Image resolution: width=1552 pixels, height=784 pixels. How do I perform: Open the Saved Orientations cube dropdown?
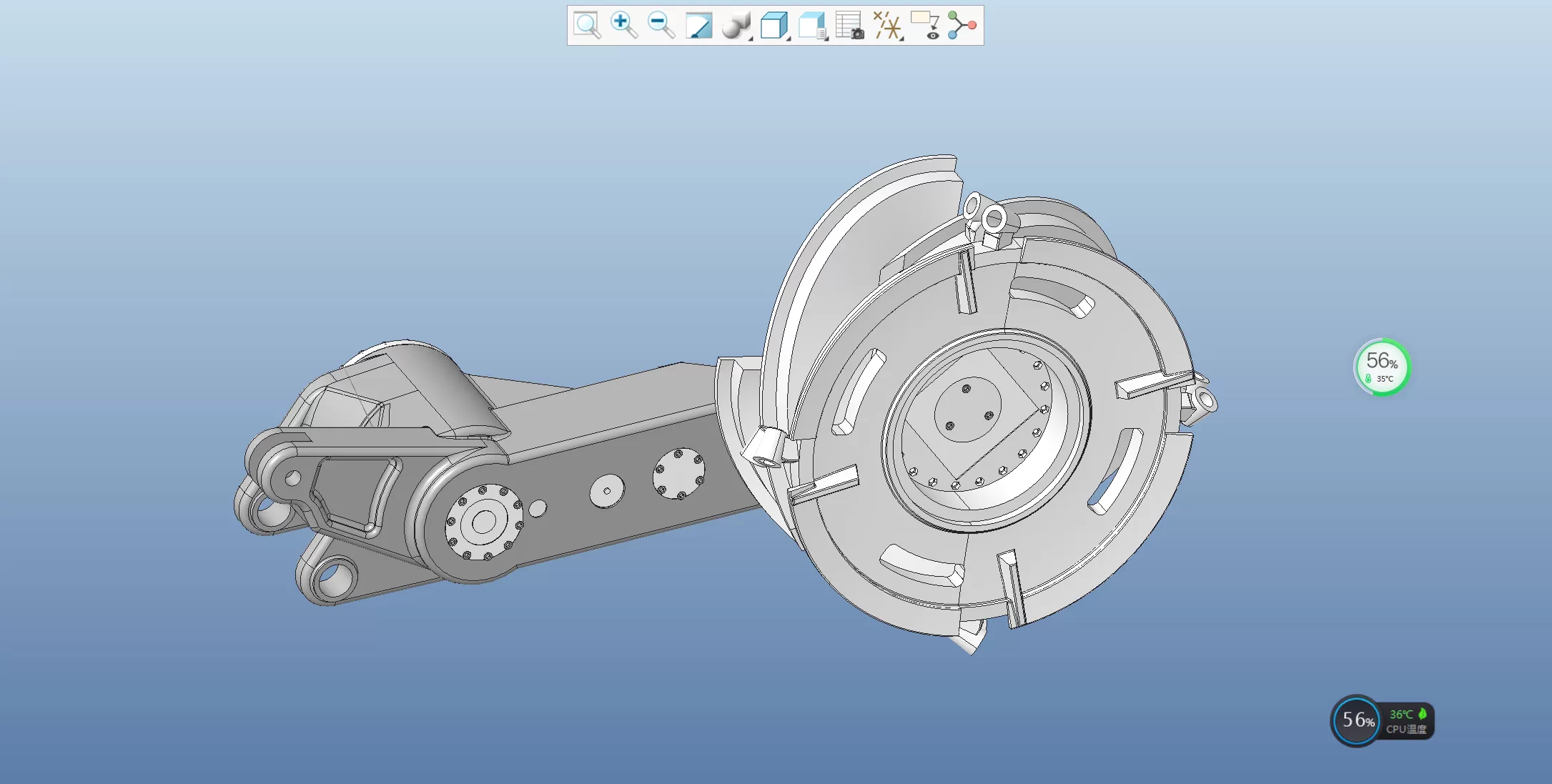[774, 25]
